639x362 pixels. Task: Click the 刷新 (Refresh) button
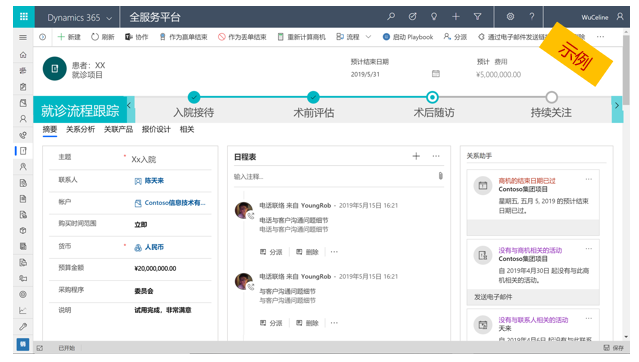103,37
